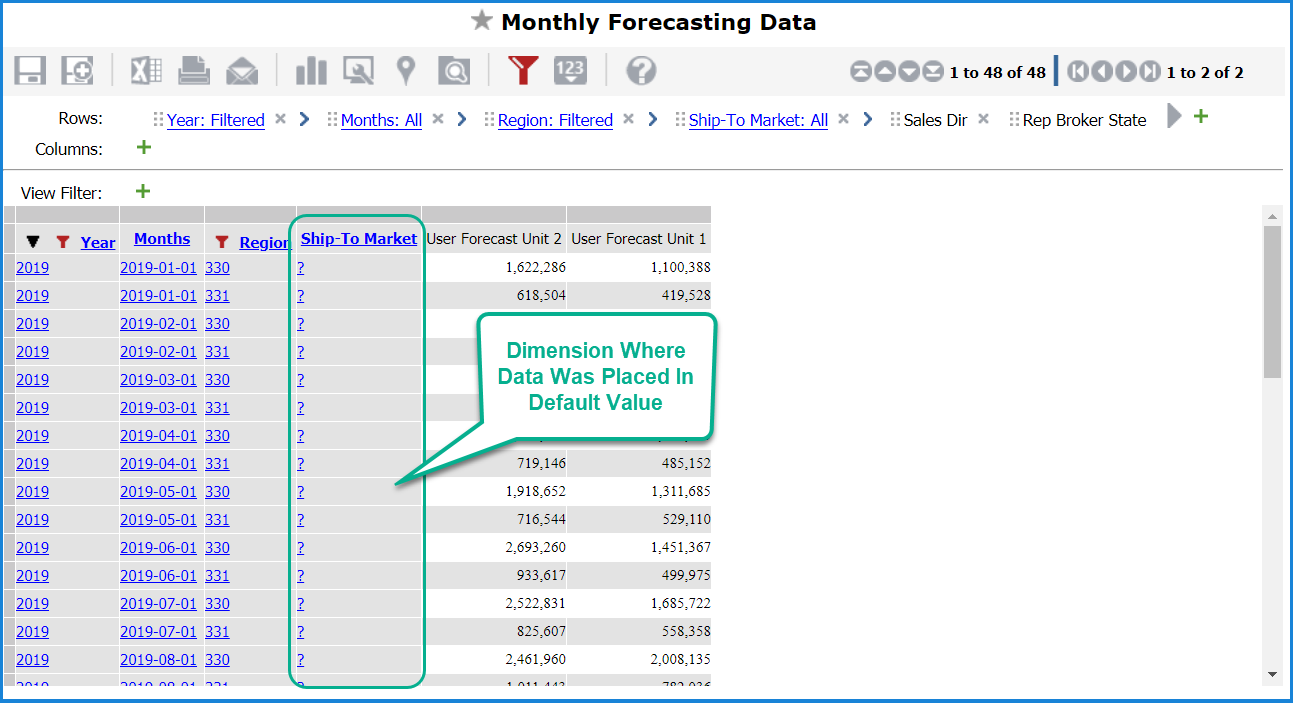Toggle the red filter icon beside Region header
This screenshot has height=703, width=1293.
pyautogui.click(x=222, y=242)
